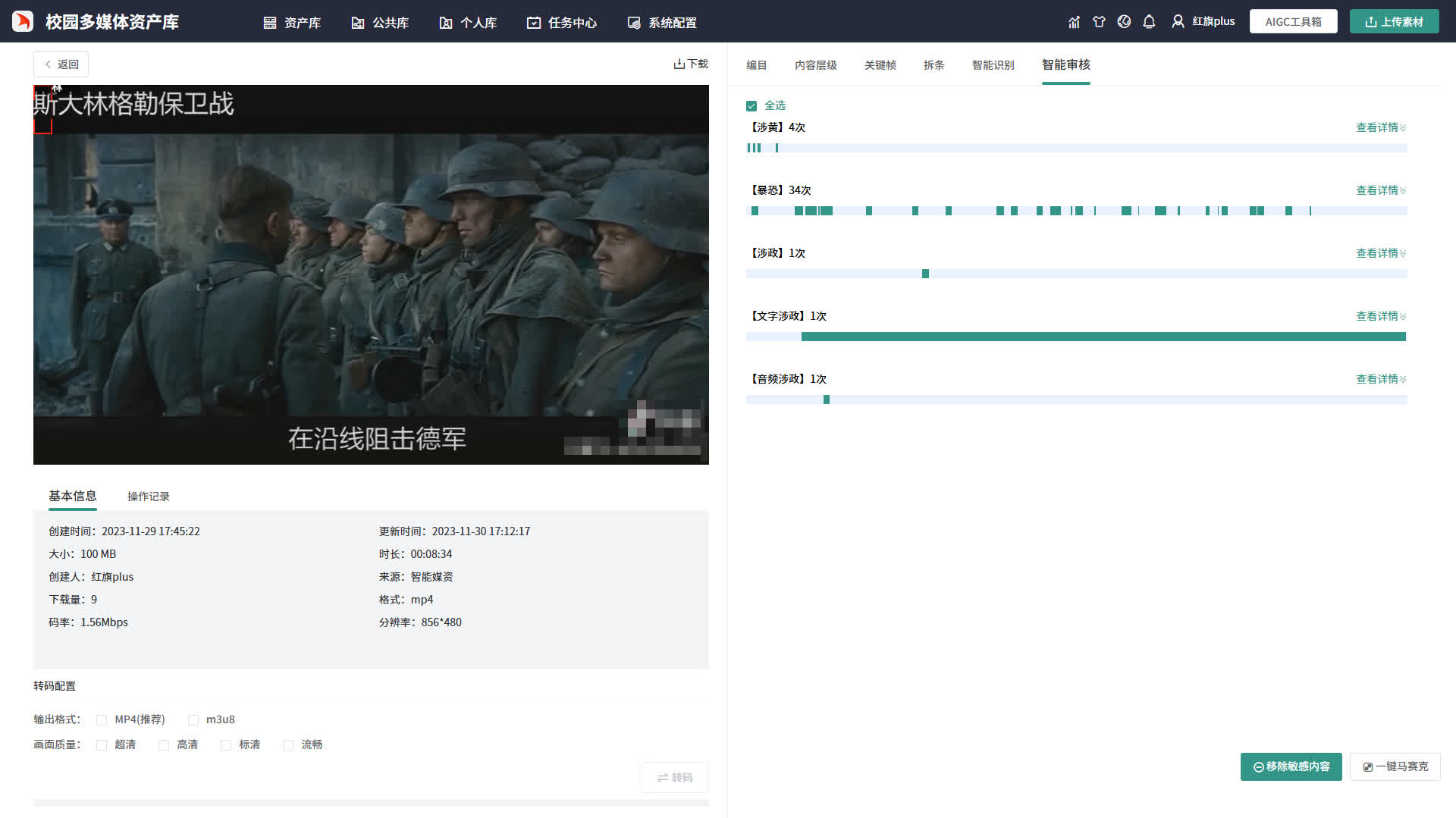Open the shirt-shaped theme skin icon
Viewport: 1456px width, 818px height.
[1099, 22]
